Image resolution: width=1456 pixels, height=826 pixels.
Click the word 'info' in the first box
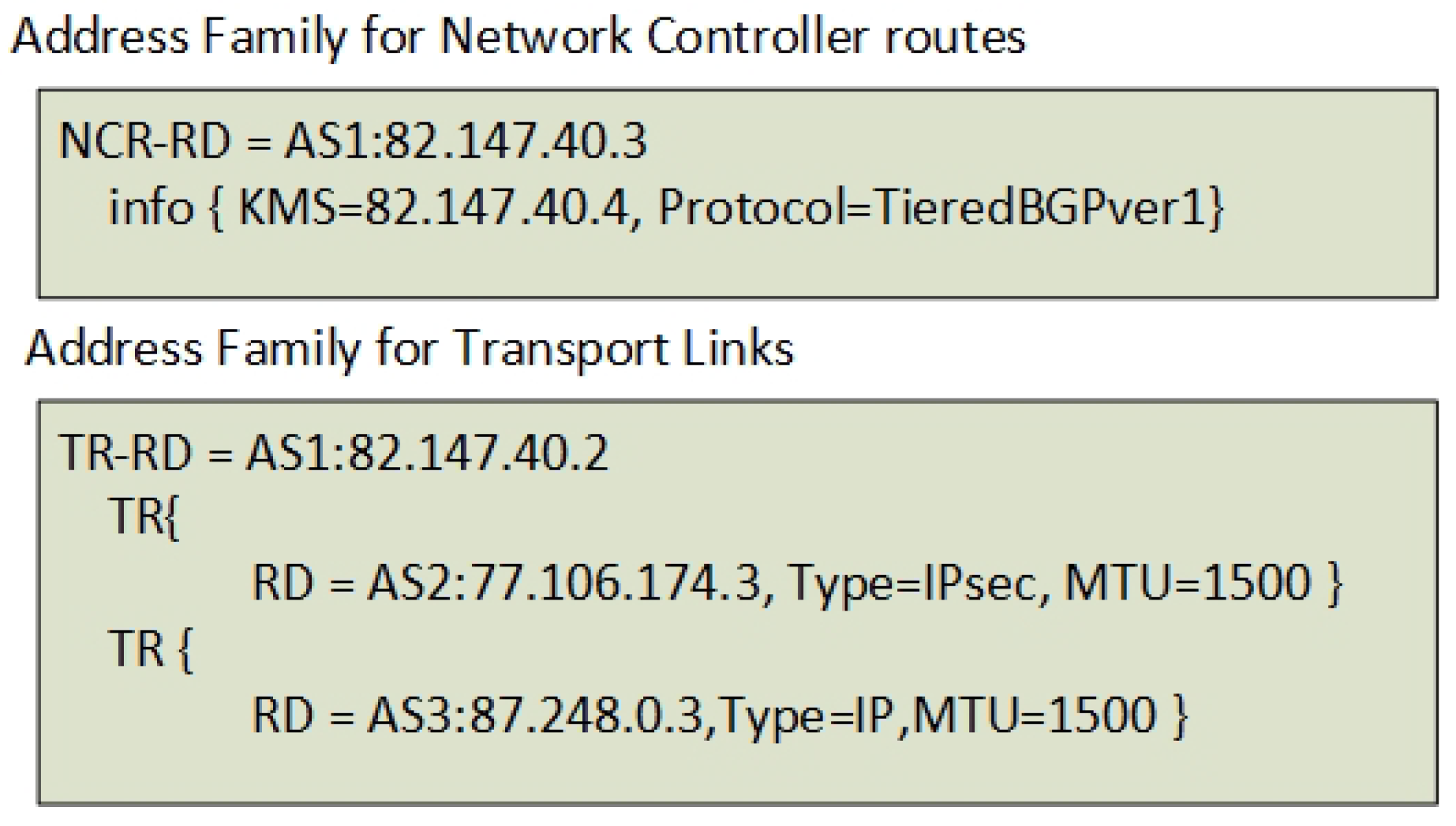(151, 207)
